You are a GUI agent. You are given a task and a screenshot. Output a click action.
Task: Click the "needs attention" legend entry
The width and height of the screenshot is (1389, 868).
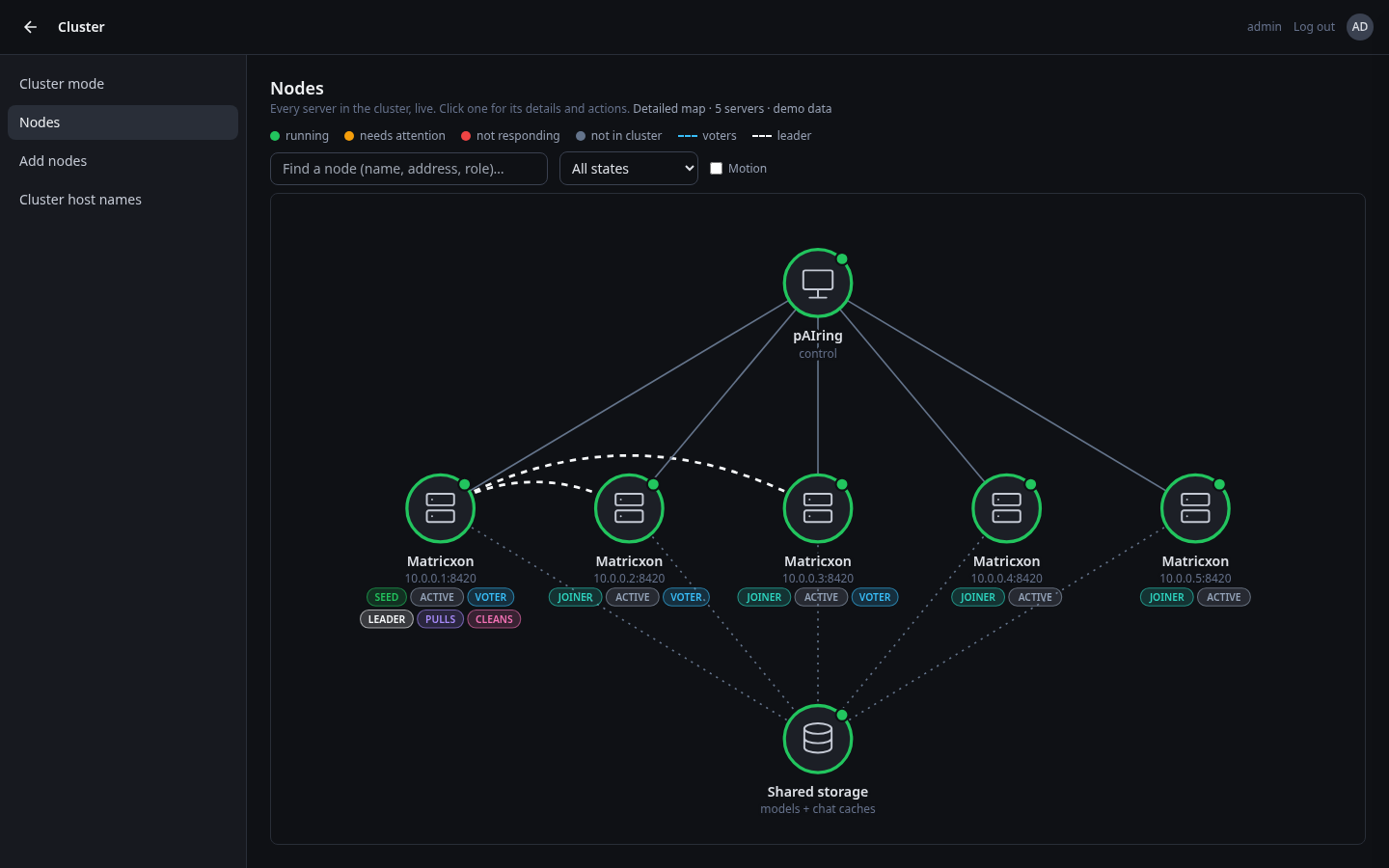click(395, 136)
